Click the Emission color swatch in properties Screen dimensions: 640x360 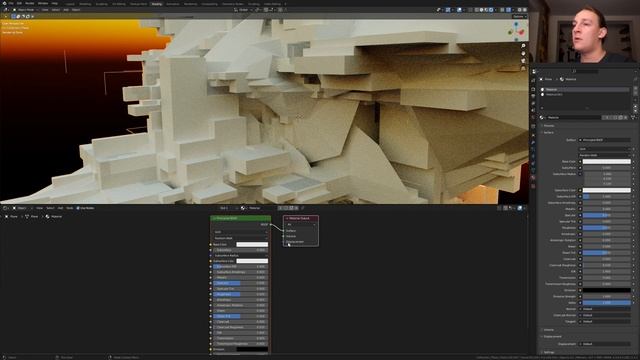(607, 290)
